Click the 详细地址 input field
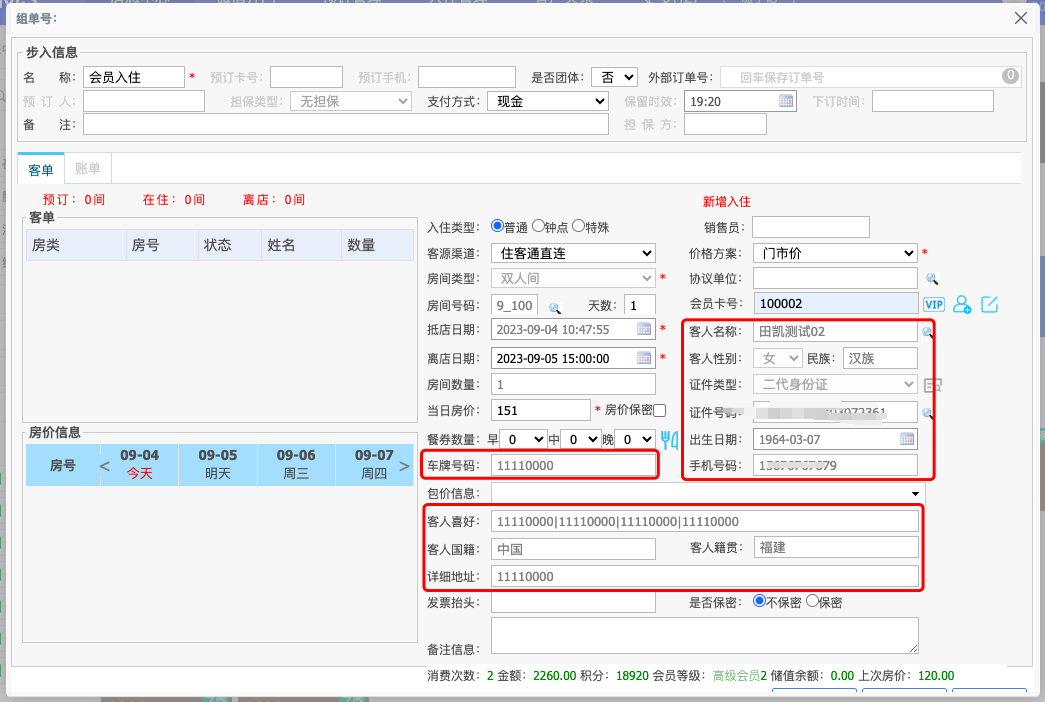The width and height of the screenshot is (1045, 702). (705, 576)
